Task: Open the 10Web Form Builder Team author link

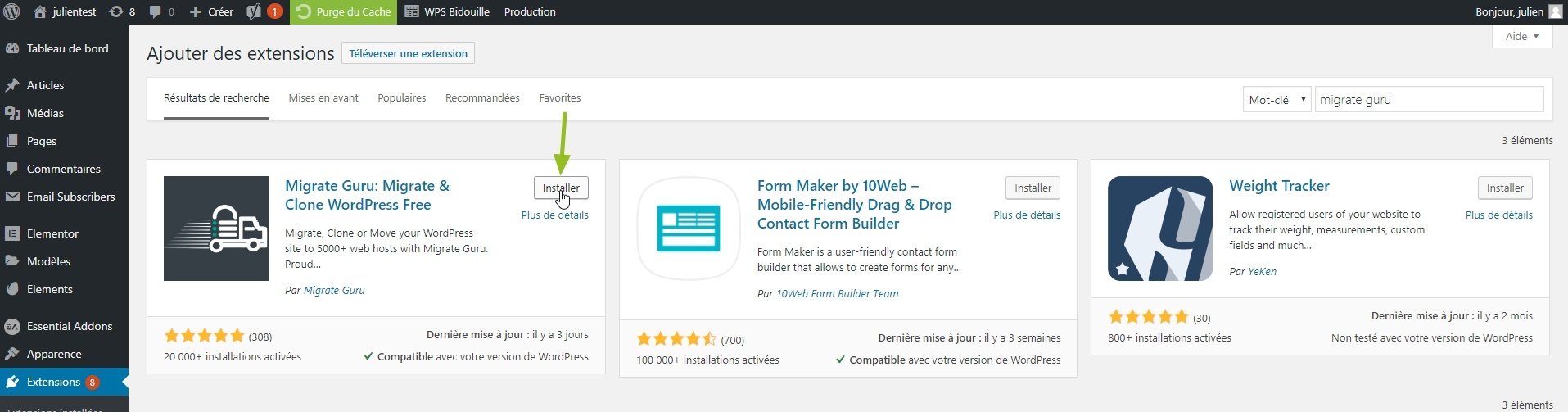Action: [x=837, y=293]
